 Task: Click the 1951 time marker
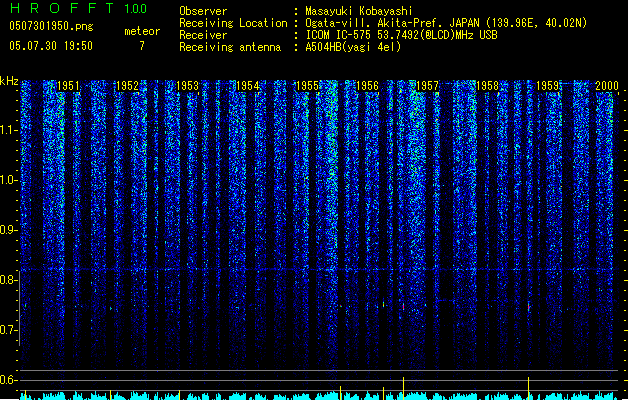(68, 86)
